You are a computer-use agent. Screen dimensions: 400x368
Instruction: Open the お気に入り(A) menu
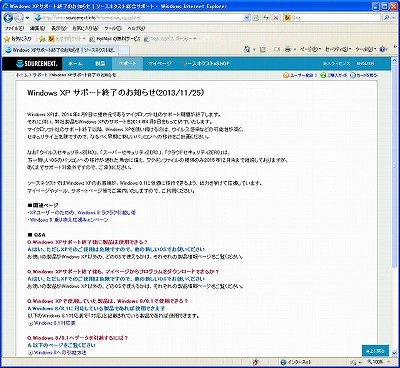pos(85,28)
